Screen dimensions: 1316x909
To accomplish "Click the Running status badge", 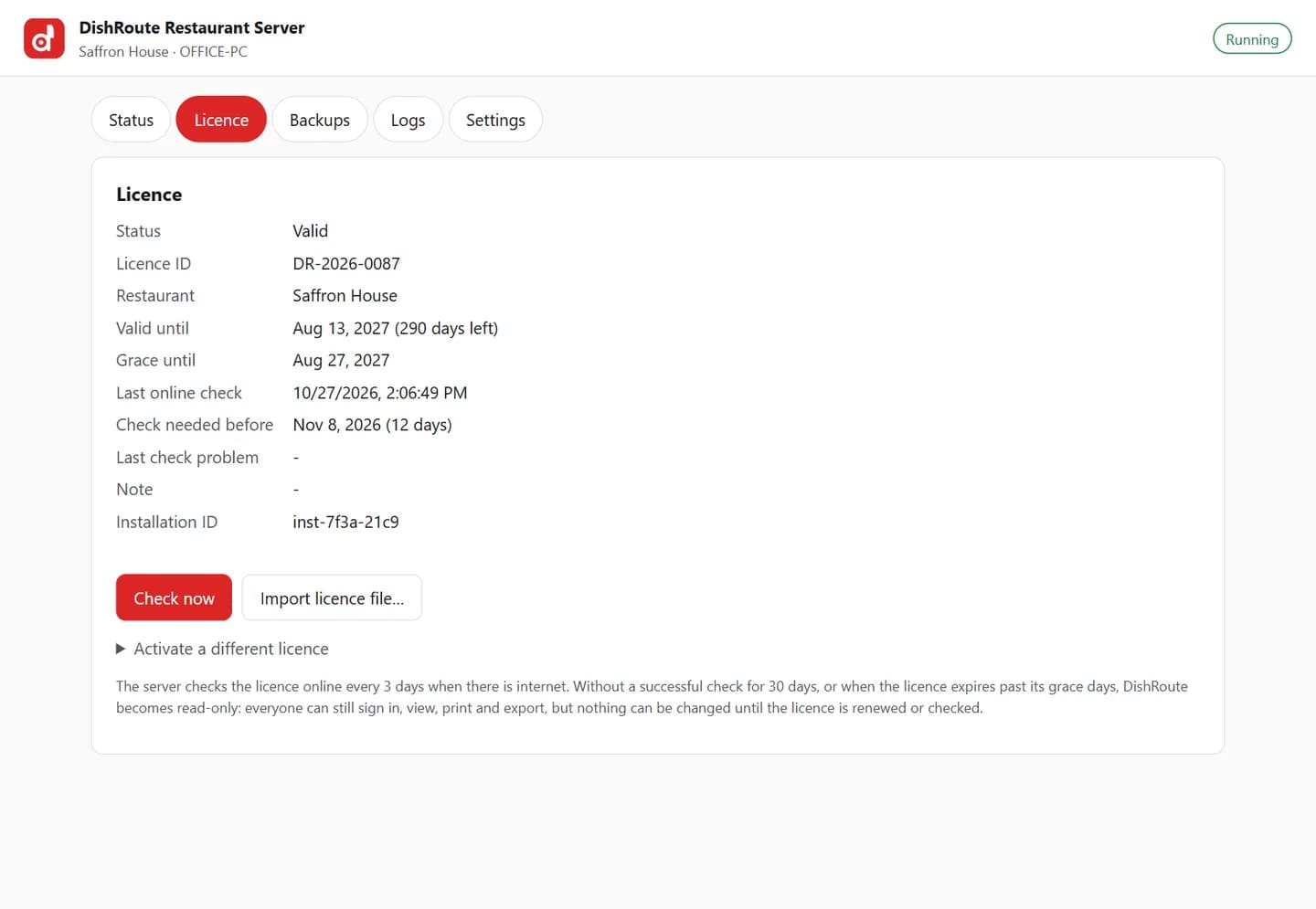I will [x=1252, y=39].
